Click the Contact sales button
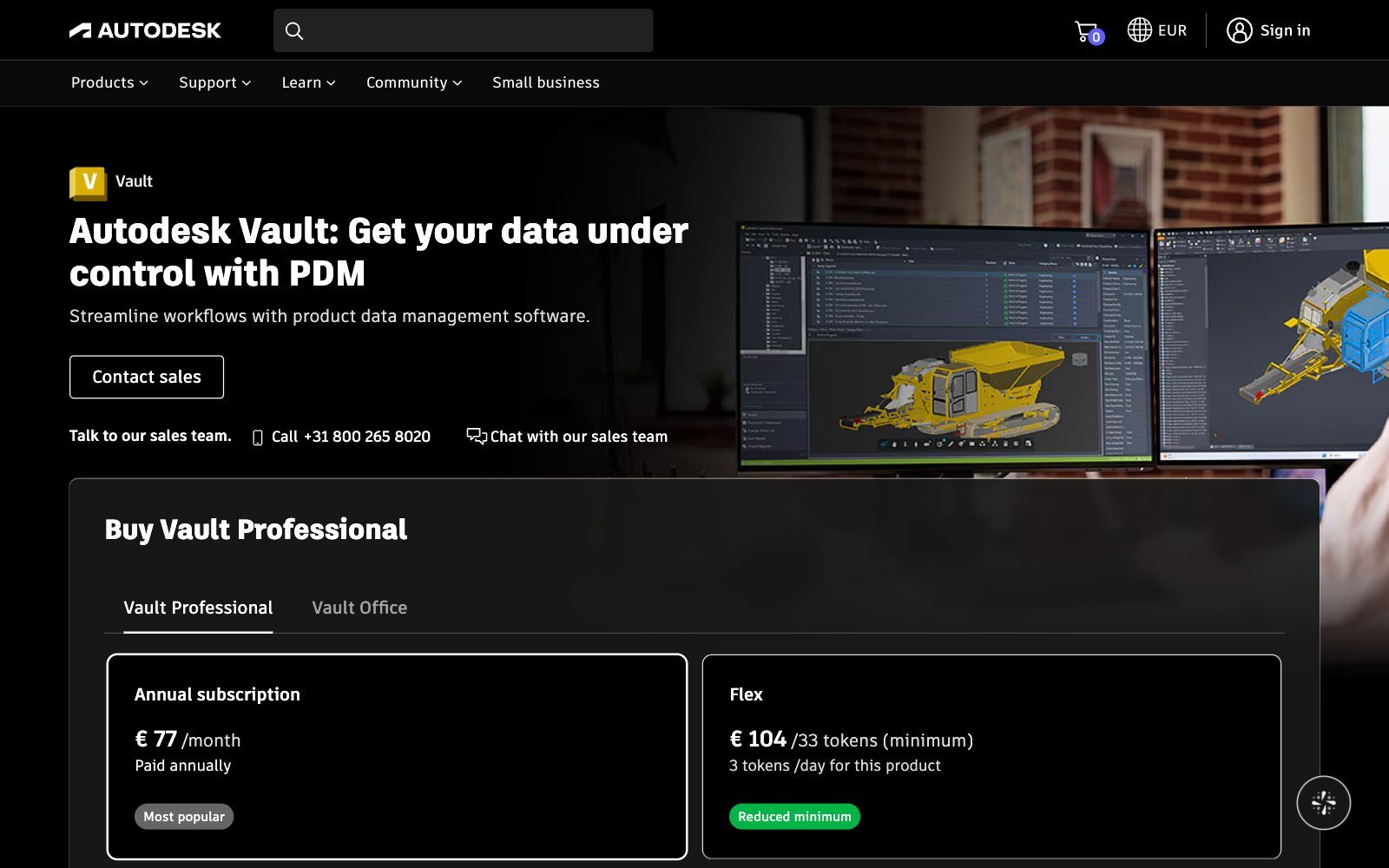This screenshot has height=868, width=1389. pos(147,377)
